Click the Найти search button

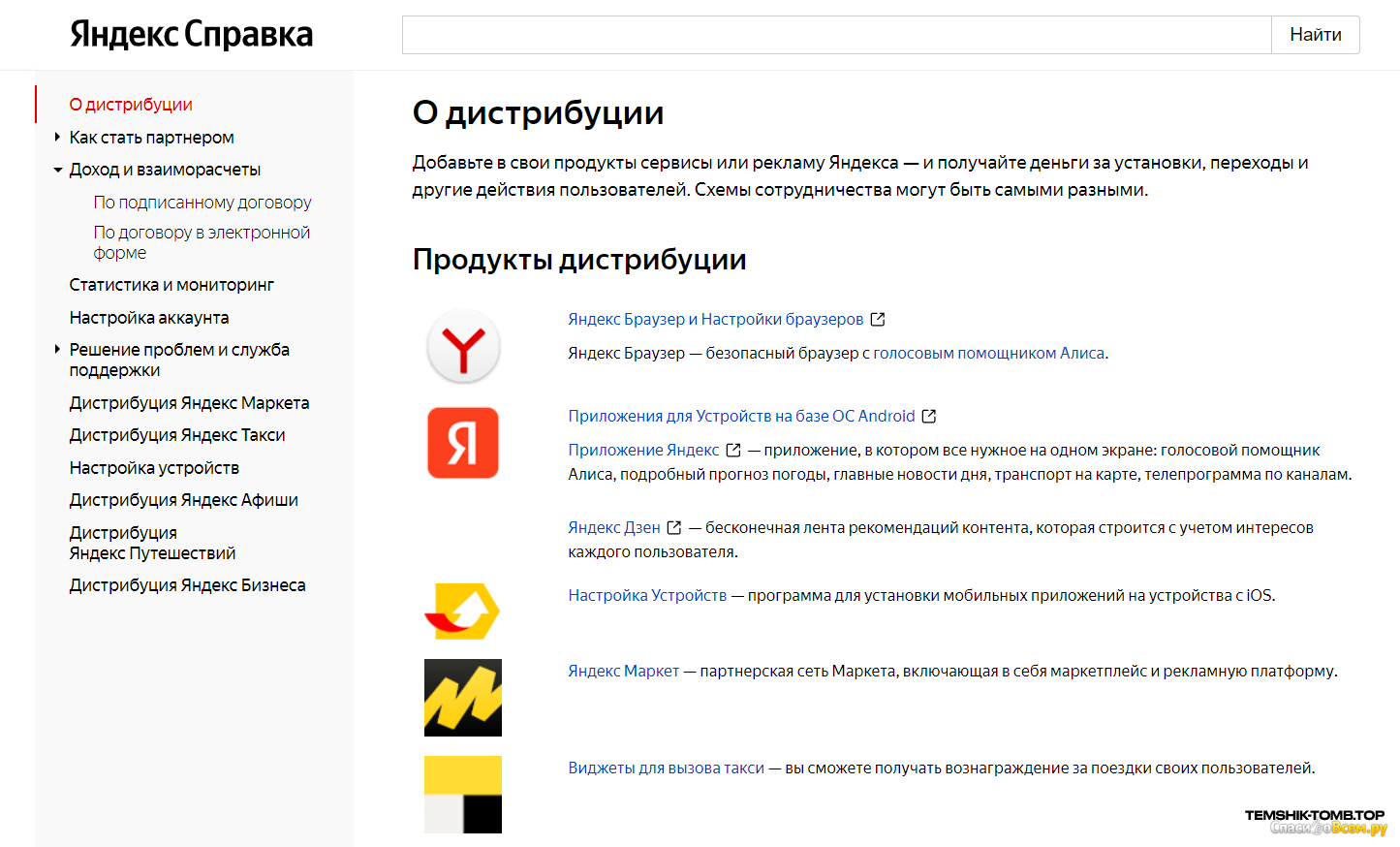(1316, 35)
